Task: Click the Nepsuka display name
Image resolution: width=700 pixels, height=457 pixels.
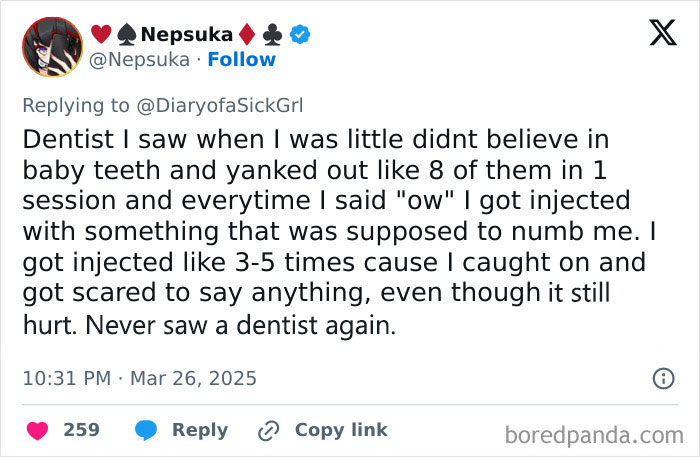Action: coord(186,35)
